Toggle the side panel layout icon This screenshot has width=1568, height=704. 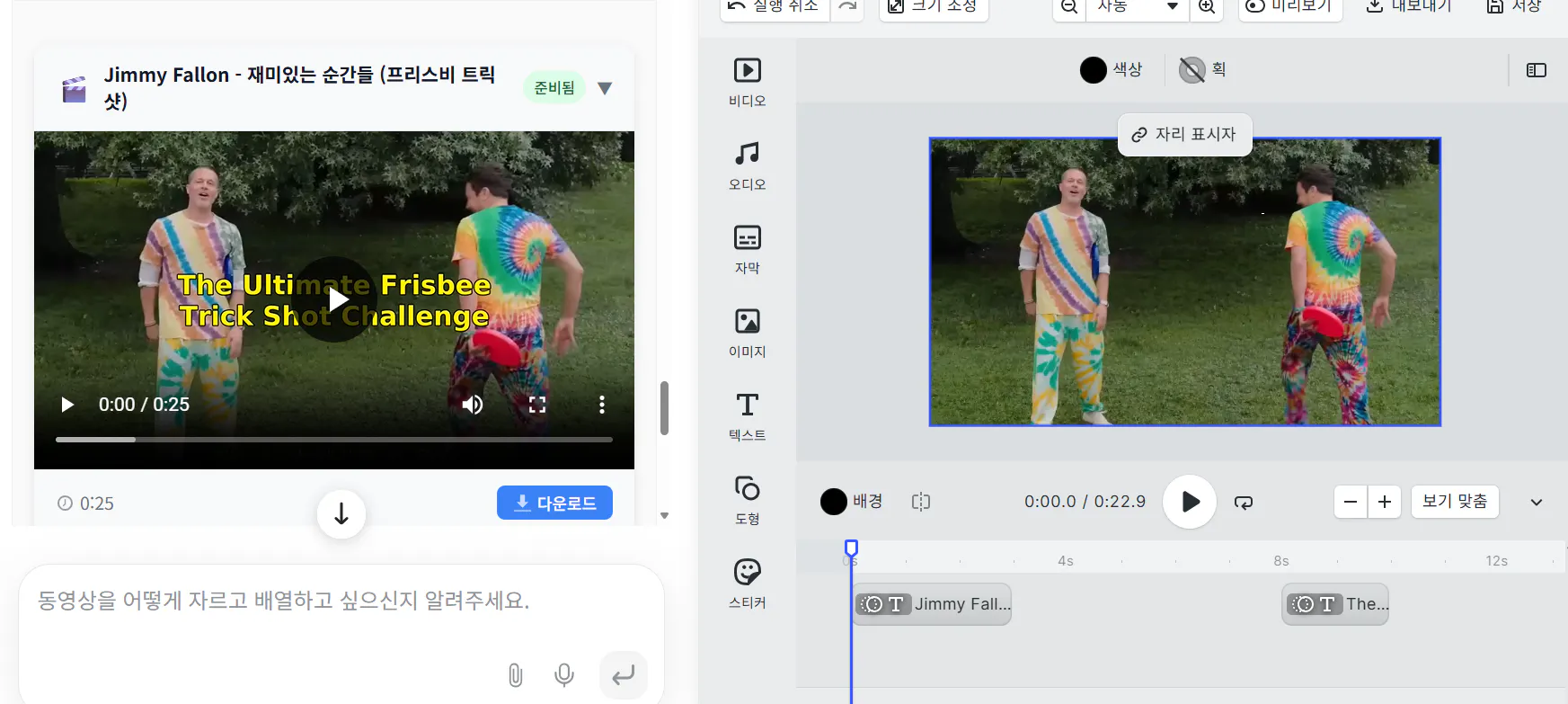[1537, 70]
